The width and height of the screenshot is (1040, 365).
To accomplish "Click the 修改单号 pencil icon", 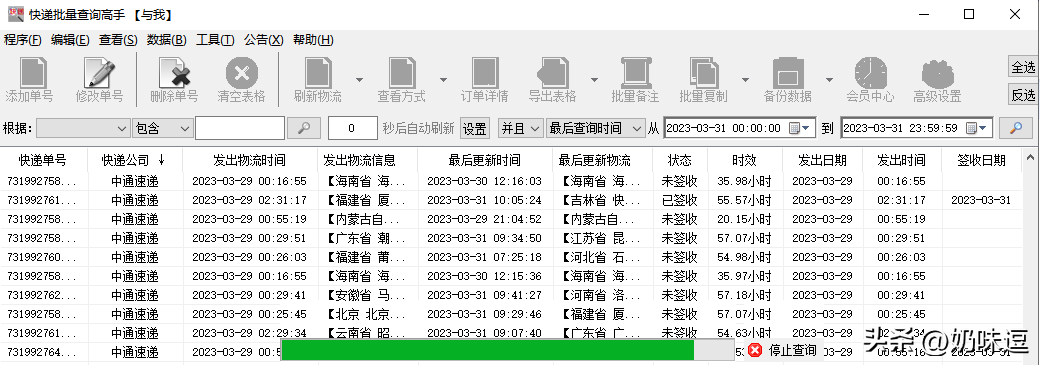I will (99, 73).
